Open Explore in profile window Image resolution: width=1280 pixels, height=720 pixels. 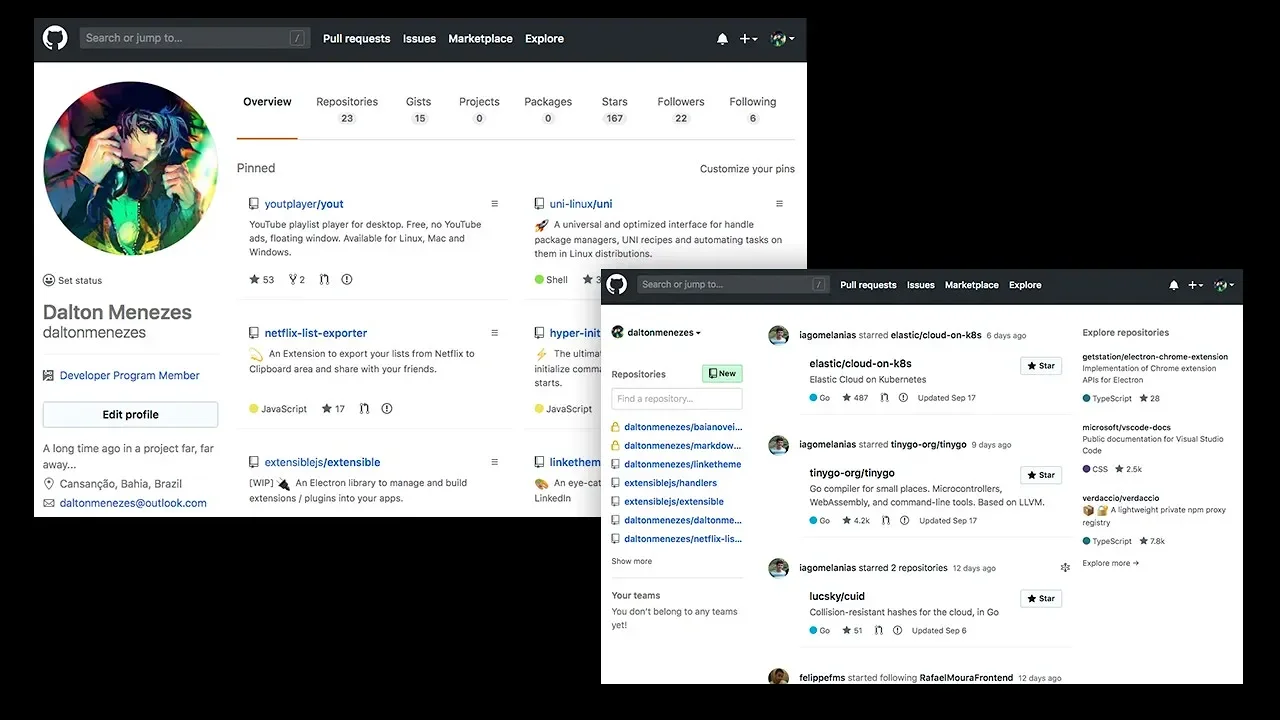click(544, 39)
